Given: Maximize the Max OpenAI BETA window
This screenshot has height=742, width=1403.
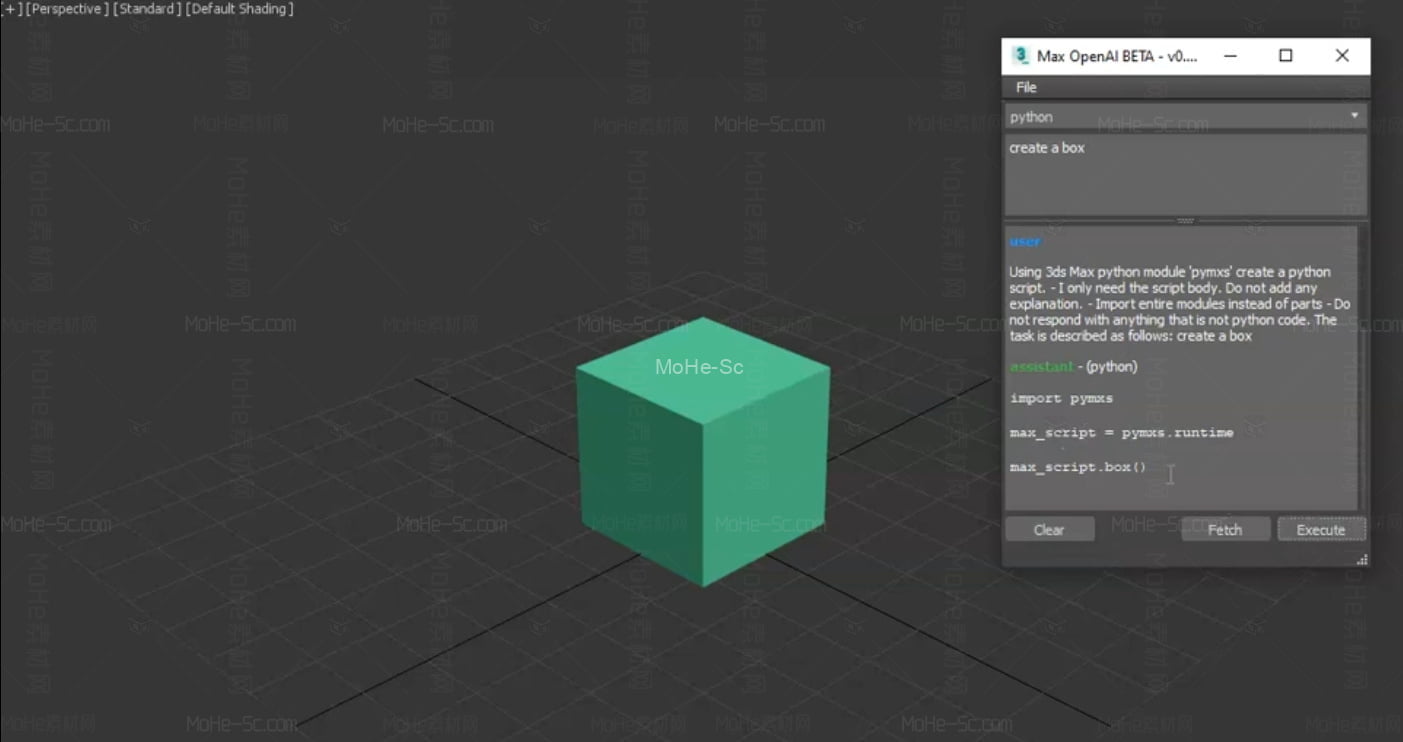Looking at the screenshot, I should 1286,56.
